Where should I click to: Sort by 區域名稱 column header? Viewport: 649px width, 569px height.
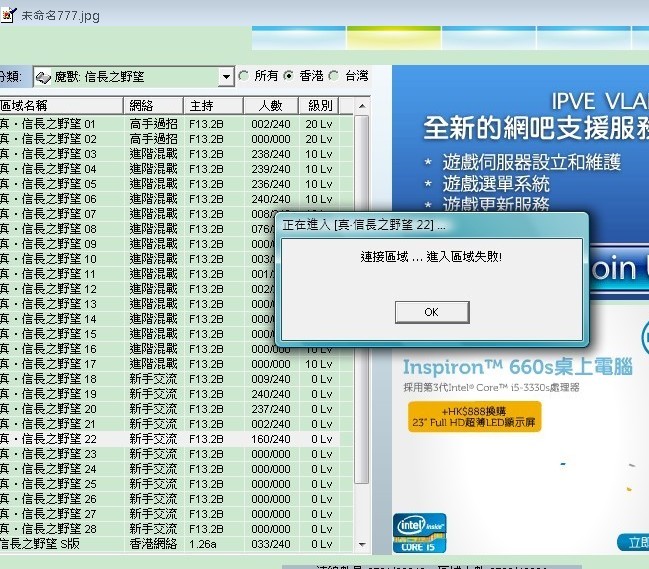point(61,106)
